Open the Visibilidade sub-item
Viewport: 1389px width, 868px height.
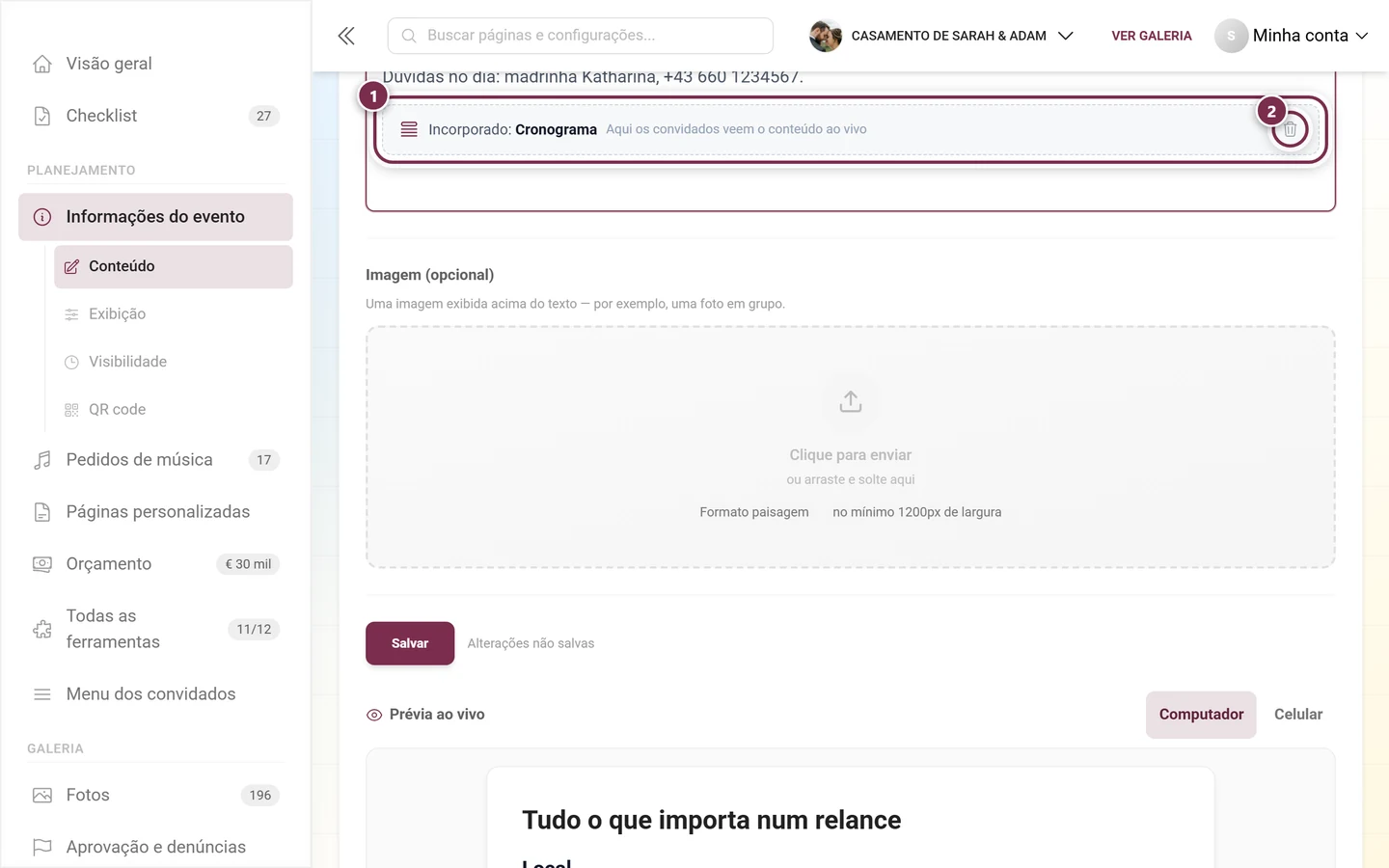(x=174, y=362)
